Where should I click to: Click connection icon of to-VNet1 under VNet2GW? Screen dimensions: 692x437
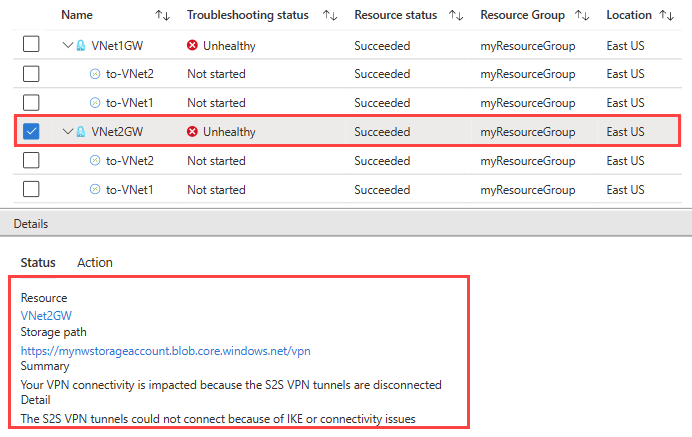coord(95,190)
